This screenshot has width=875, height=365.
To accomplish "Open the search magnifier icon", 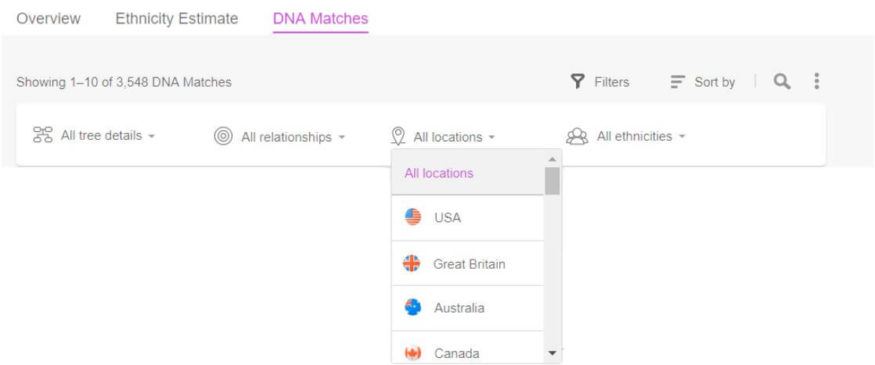I will (782, 81).
